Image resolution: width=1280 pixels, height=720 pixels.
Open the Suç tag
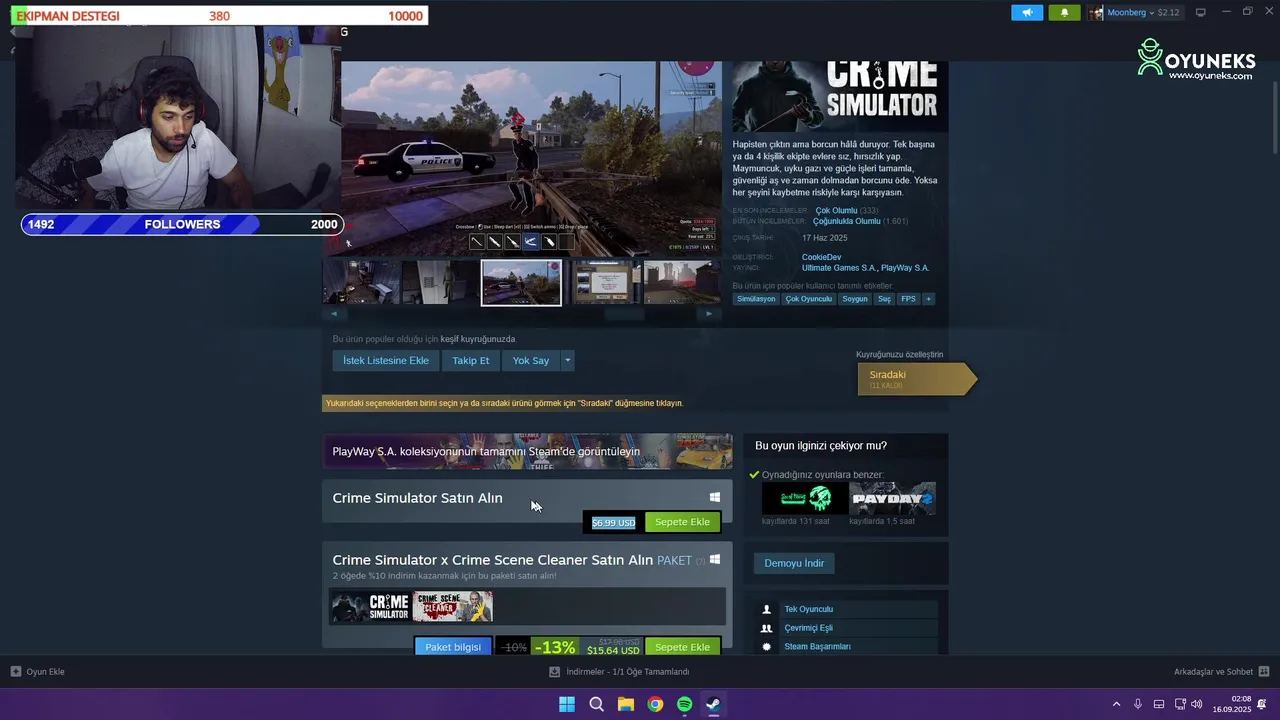tap(884, 299)
